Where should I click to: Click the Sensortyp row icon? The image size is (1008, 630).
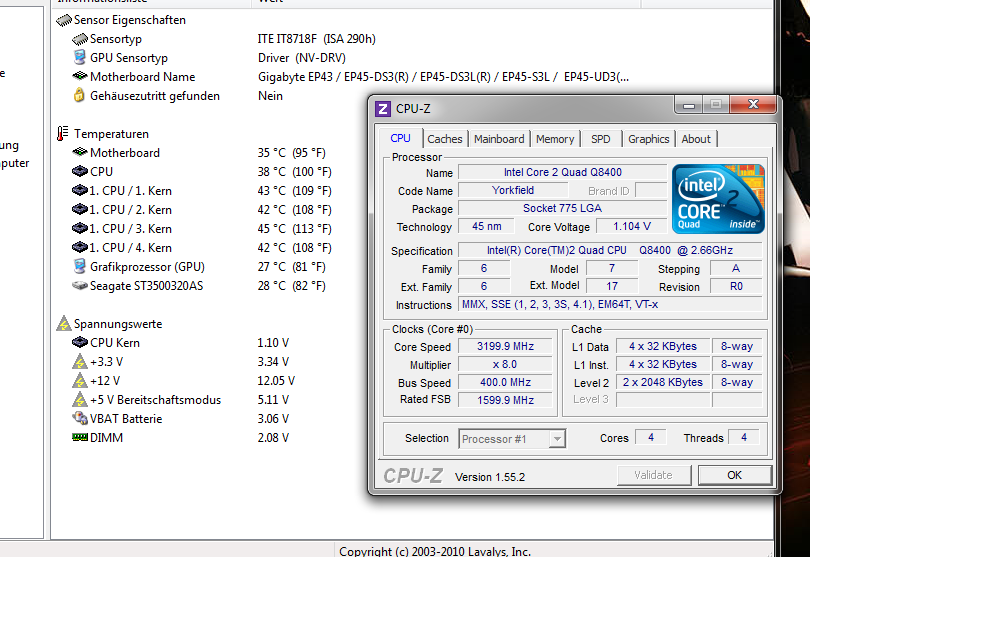(x=80, y=39)
